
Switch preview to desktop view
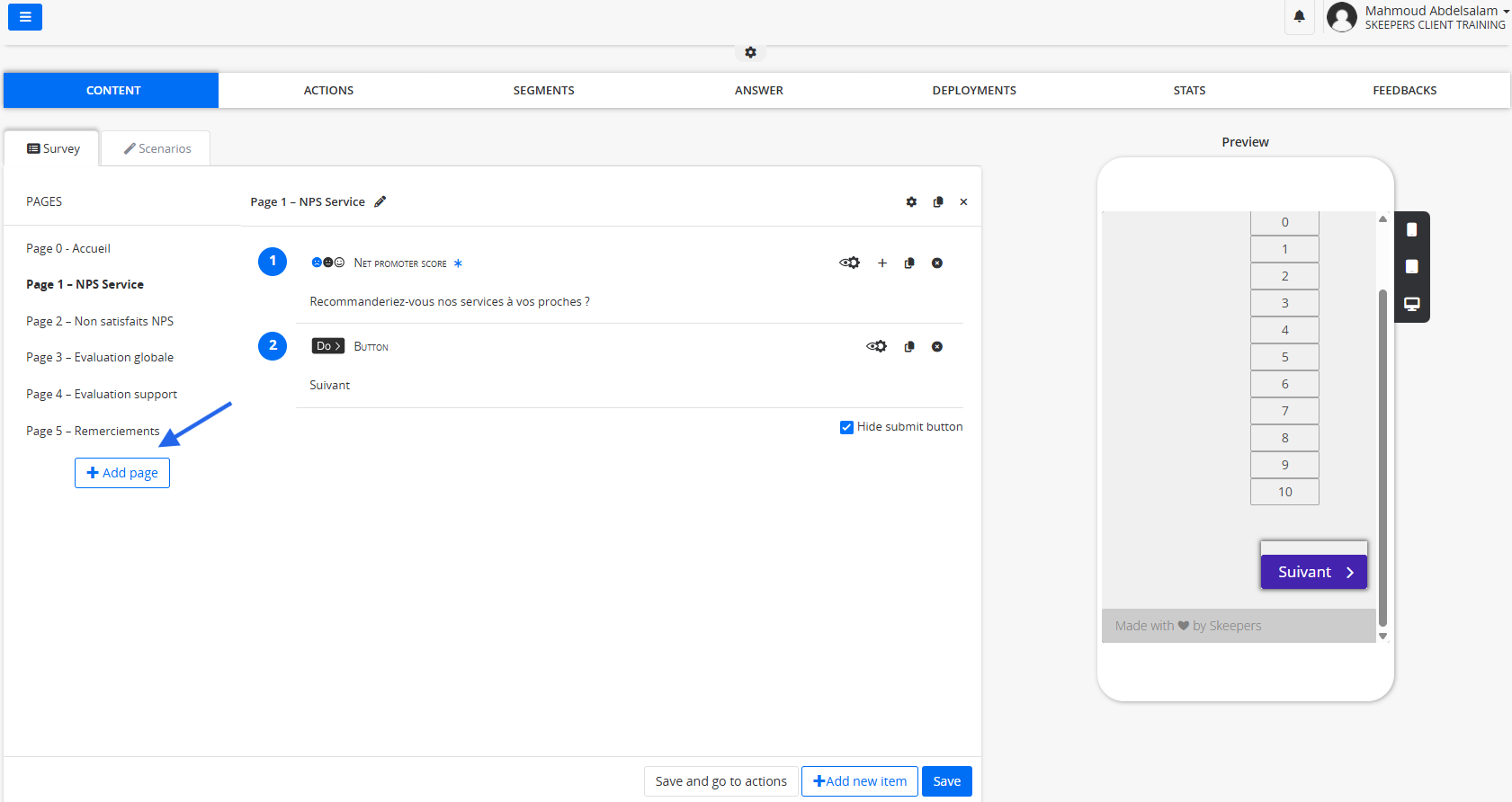(1412, 304)
